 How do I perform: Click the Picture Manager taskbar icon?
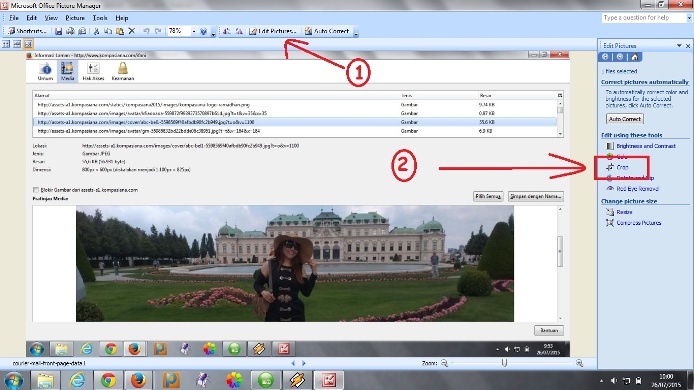pyautogui.click(x=328, y=380)
